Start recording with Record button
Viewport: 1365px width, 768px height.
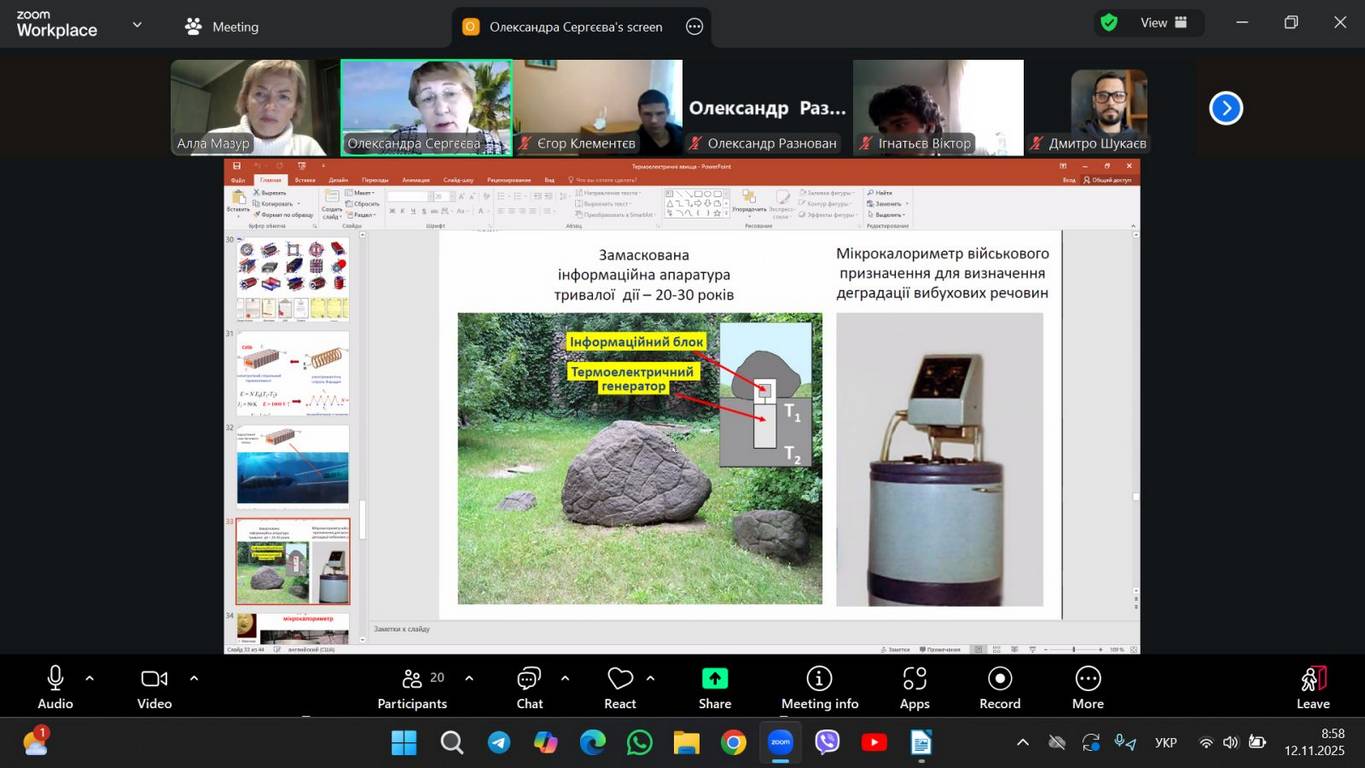click(x=999, y=687)
